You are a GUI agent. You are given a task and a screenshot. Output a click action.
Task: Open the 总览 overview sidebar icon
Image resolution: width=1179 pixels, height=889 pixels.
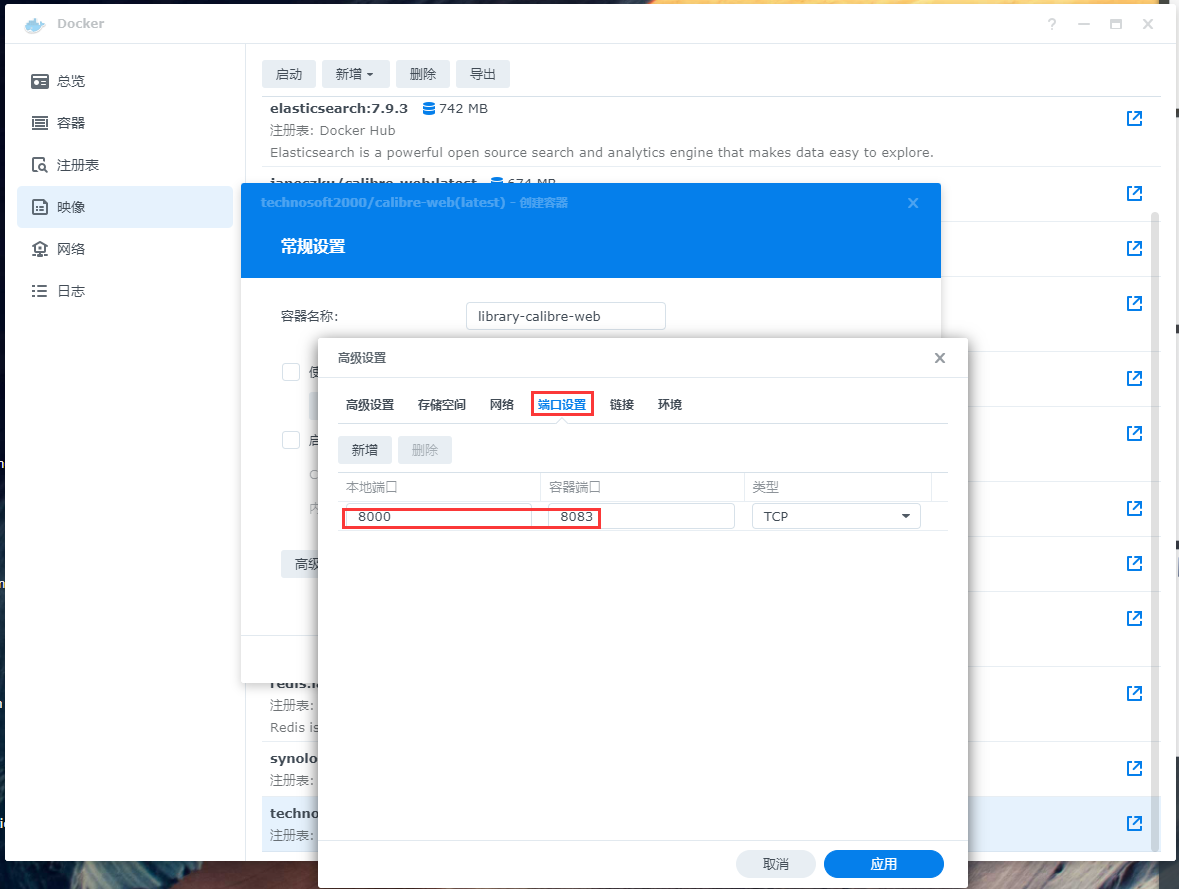40,81
